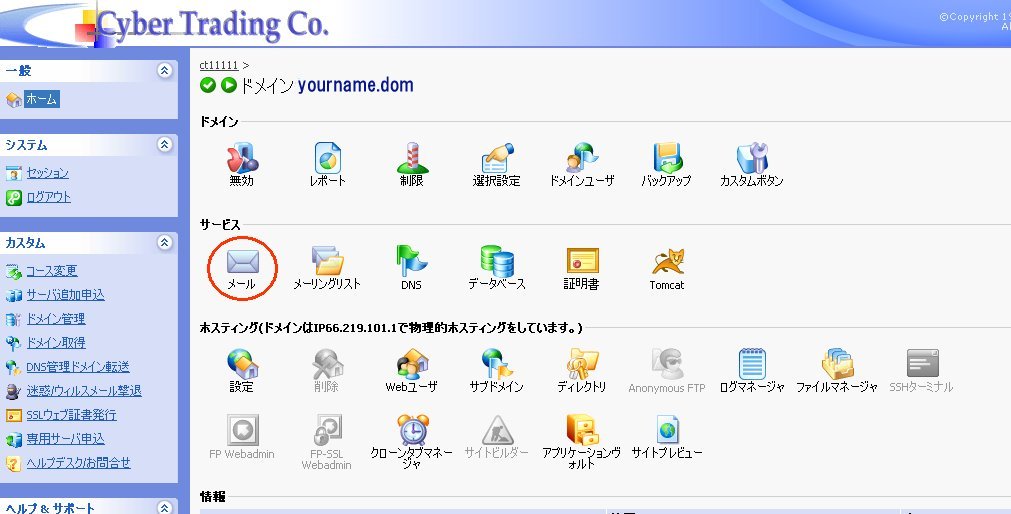This screenshot has width=1011, height=514.
Task: Open the ログマネージャ log manager icon
Action: point(752,365)
